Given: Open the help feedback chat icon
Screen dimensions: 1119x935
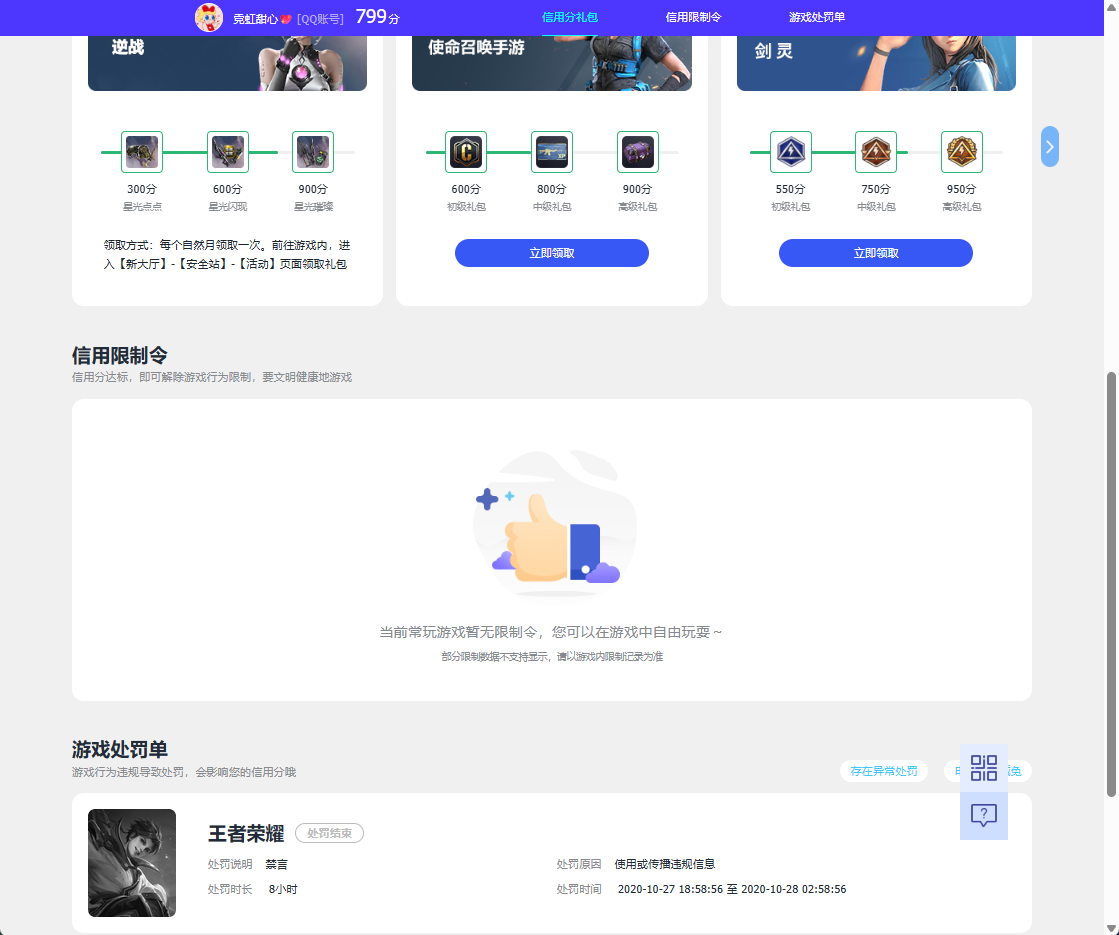Looking at the screenshot, I should coord(983,816).
